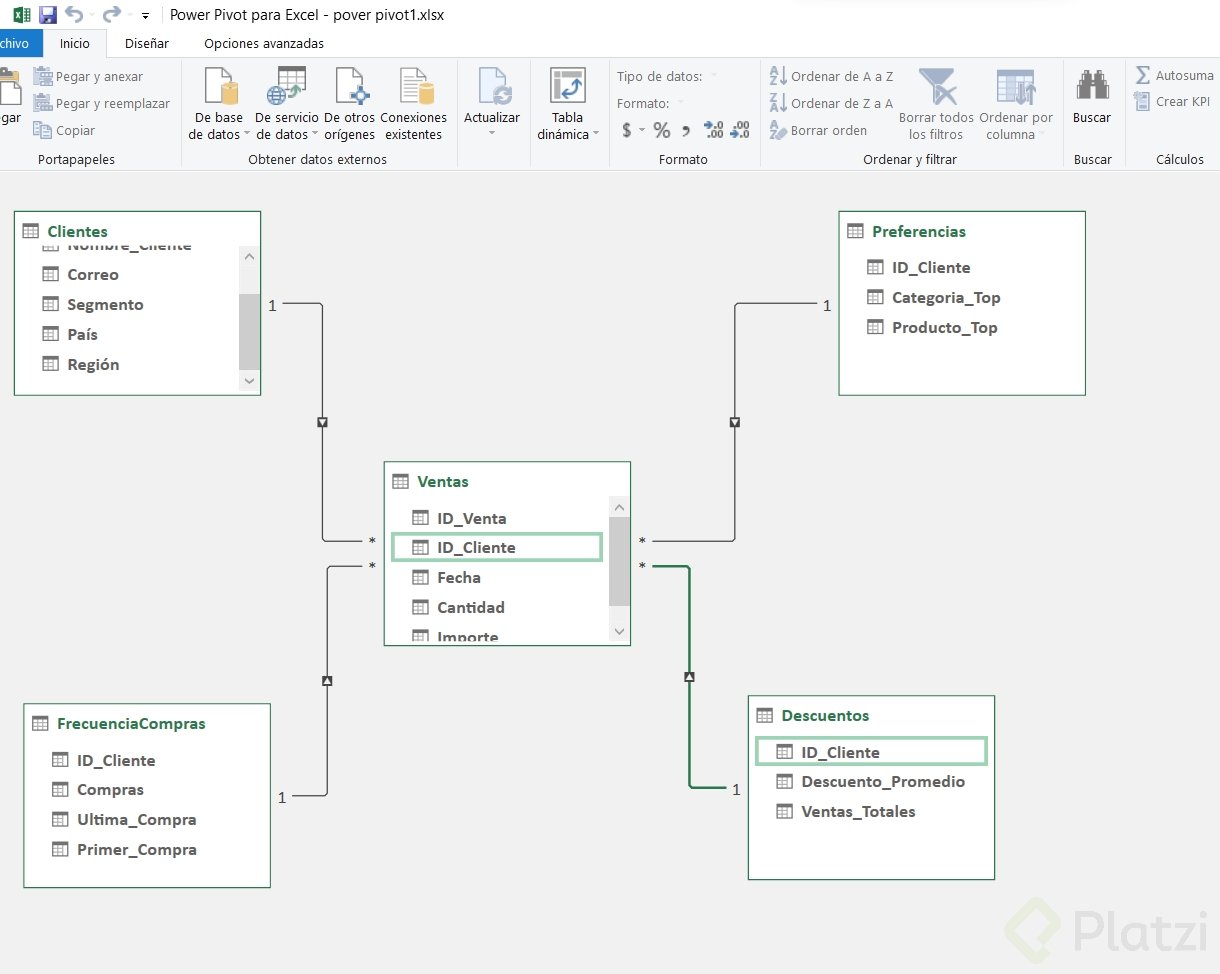
Task: Select Producto_Top field
Action: point(945,327)
